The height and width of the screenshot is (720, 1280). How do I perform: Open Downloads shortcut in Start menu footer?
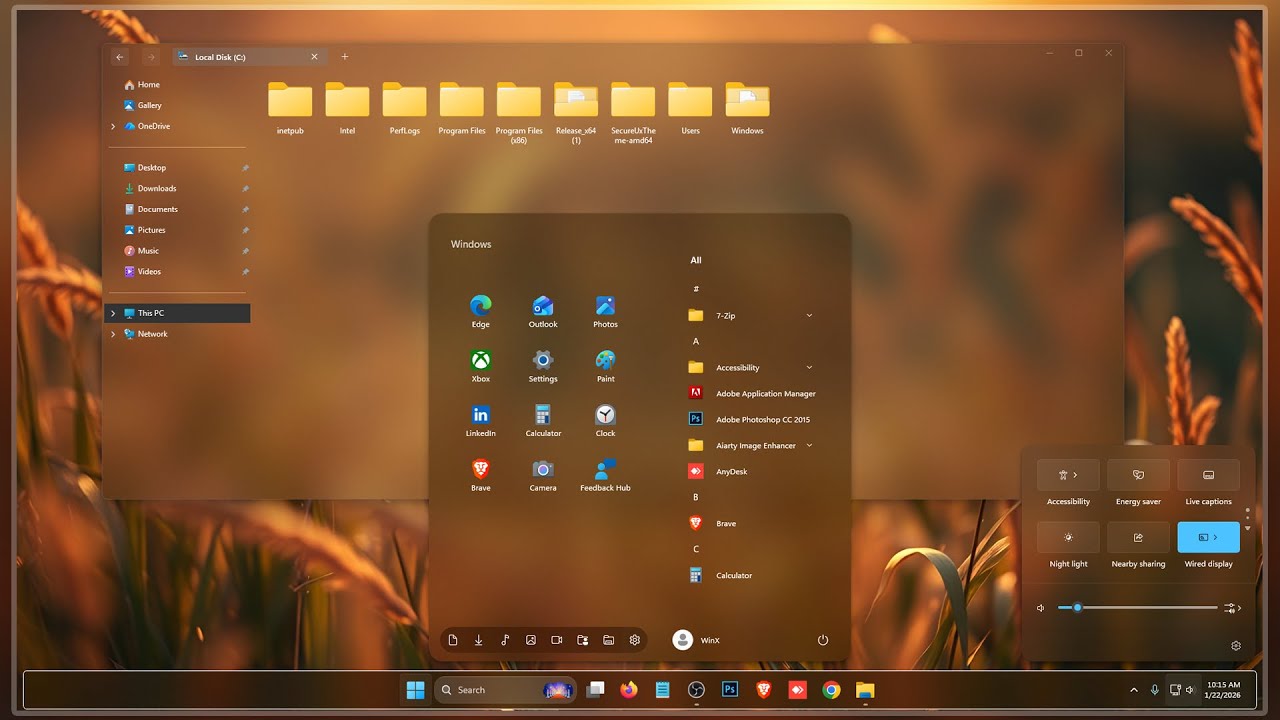pyautogui.click(x=479, y=640)
